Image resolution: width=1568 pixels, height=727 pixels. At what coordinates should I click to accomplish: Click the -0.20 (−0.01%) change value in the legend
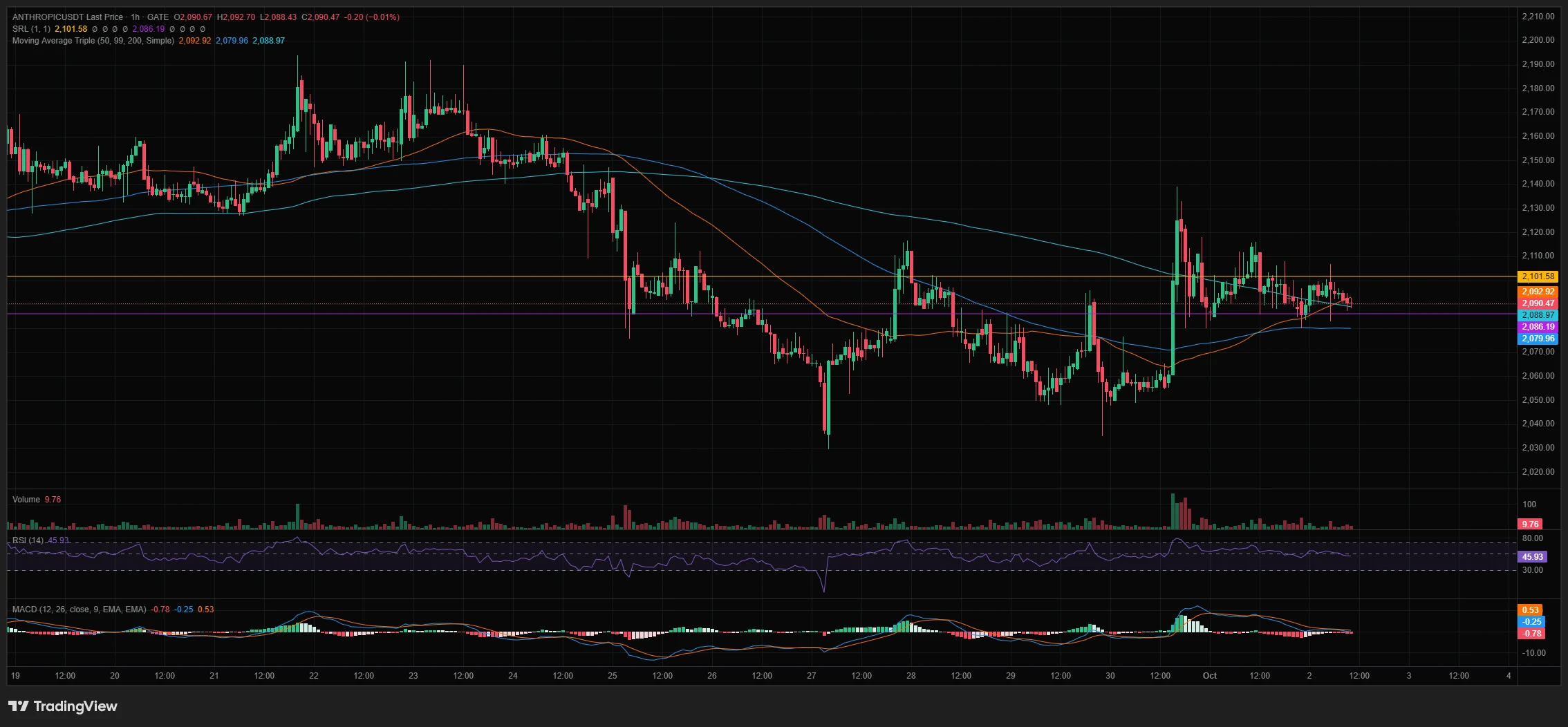point(372,17)
